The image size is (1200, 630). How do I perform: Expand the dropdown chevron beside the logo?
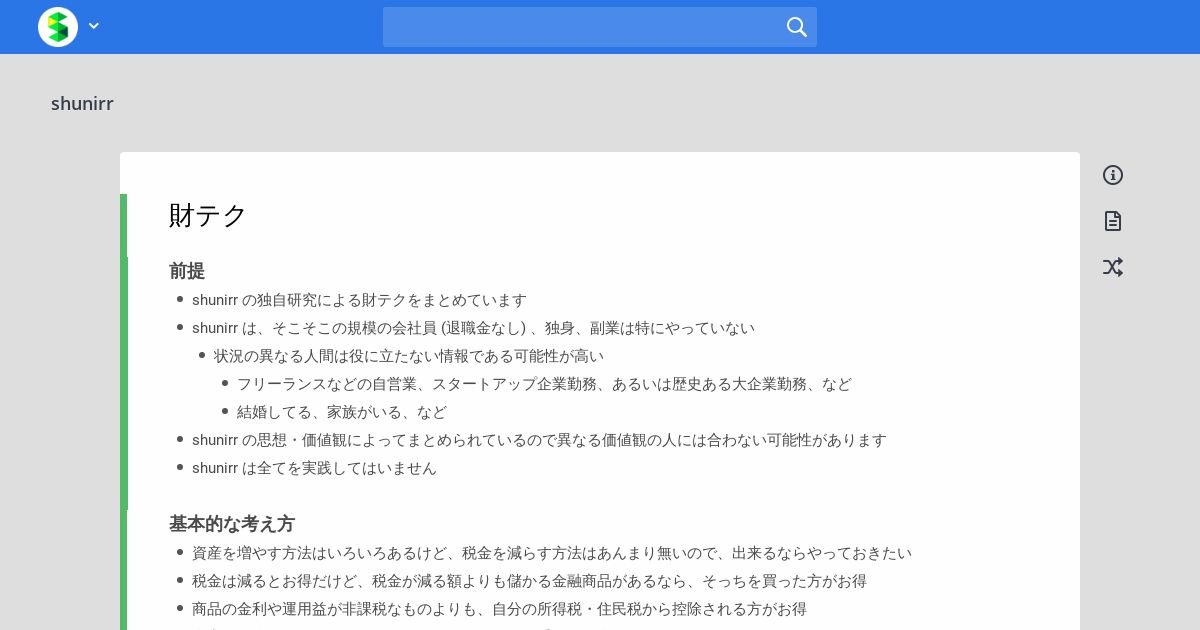[94, 26]
